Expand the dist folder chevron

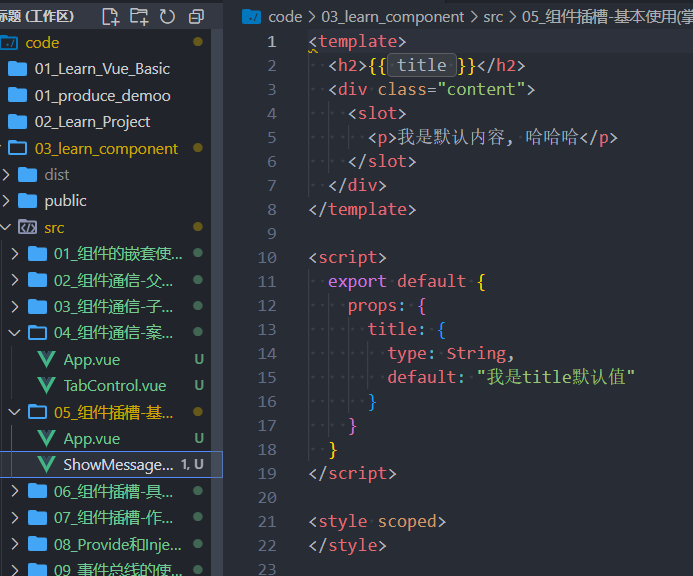coord(6,175)
